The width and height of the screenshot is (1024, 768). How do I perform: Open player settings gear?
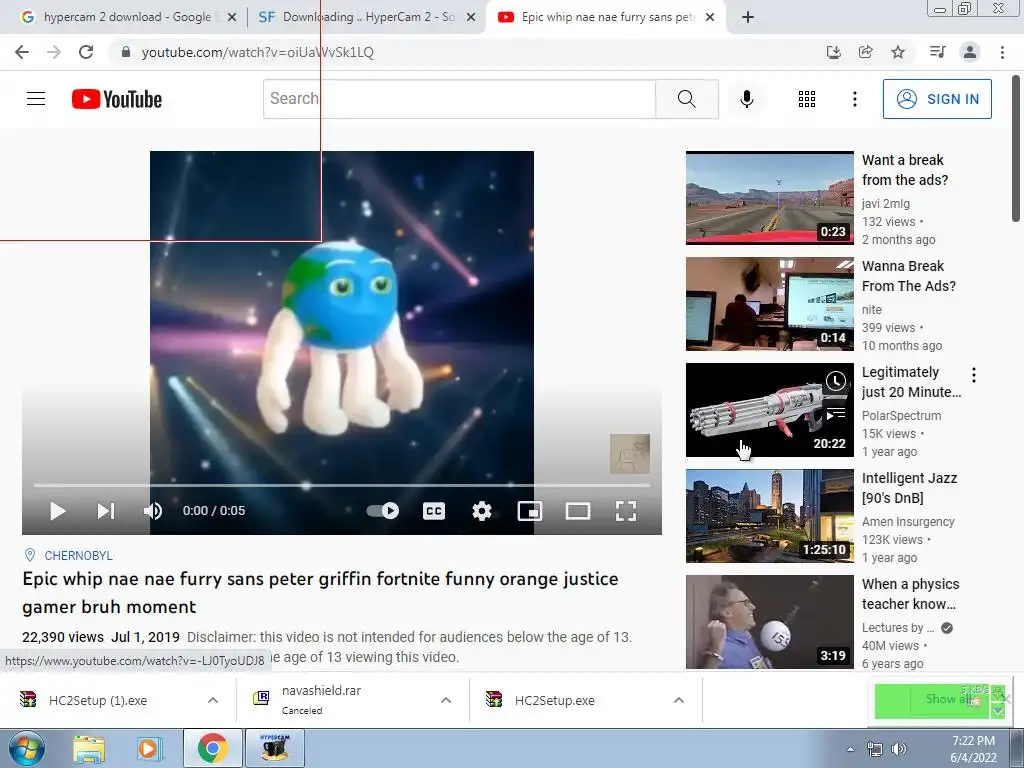click(x=482, y=511)
